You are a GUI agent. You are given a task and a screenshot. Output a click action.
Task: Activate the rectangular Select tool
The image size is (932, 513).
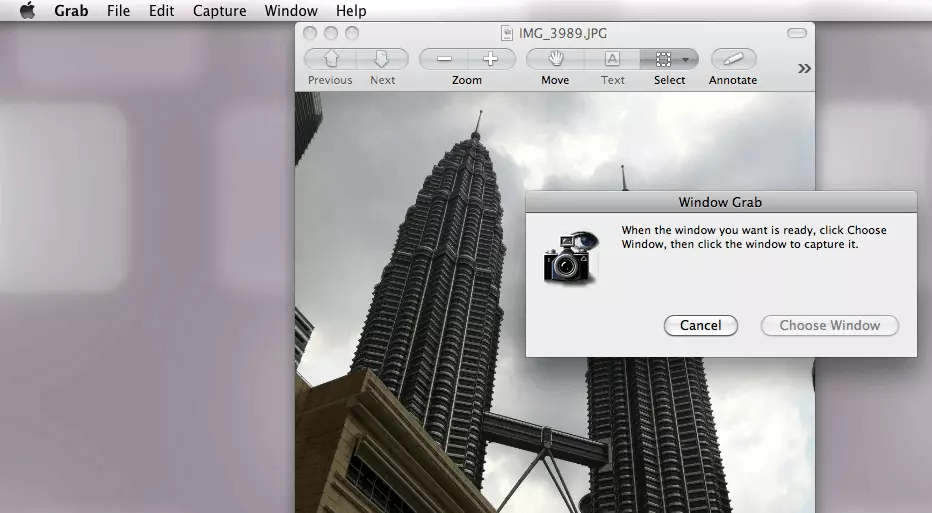663,59
